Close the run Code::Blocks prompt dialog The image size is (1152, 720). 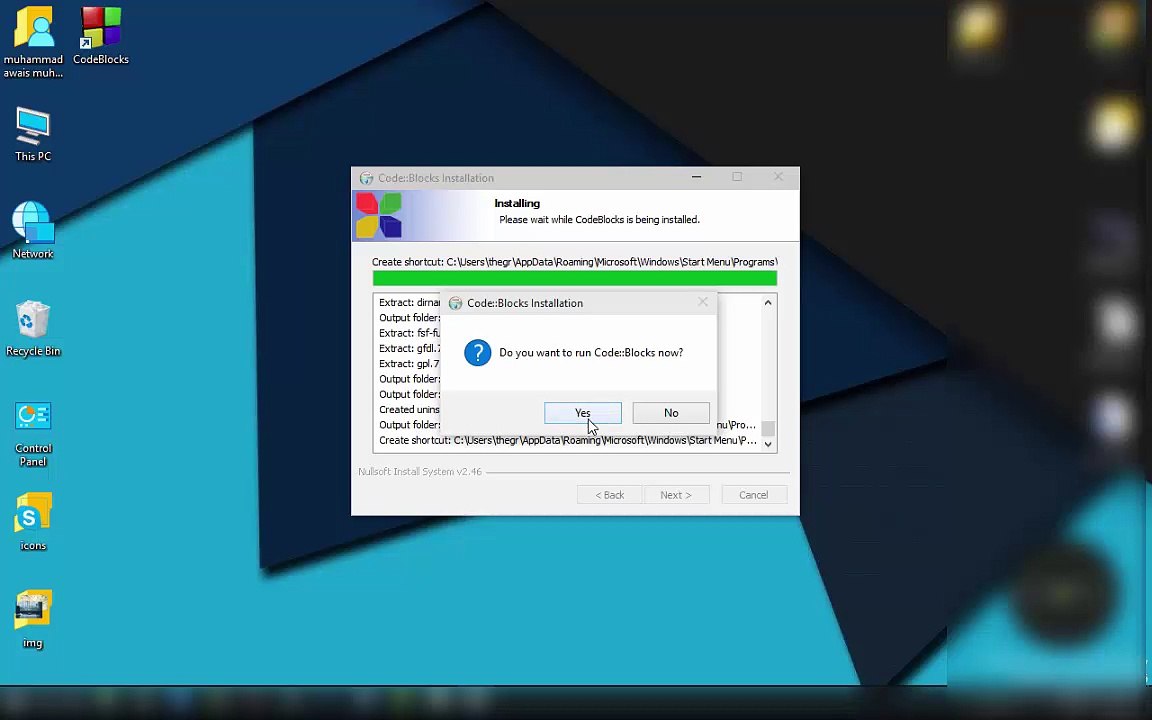tap(702, 303)
